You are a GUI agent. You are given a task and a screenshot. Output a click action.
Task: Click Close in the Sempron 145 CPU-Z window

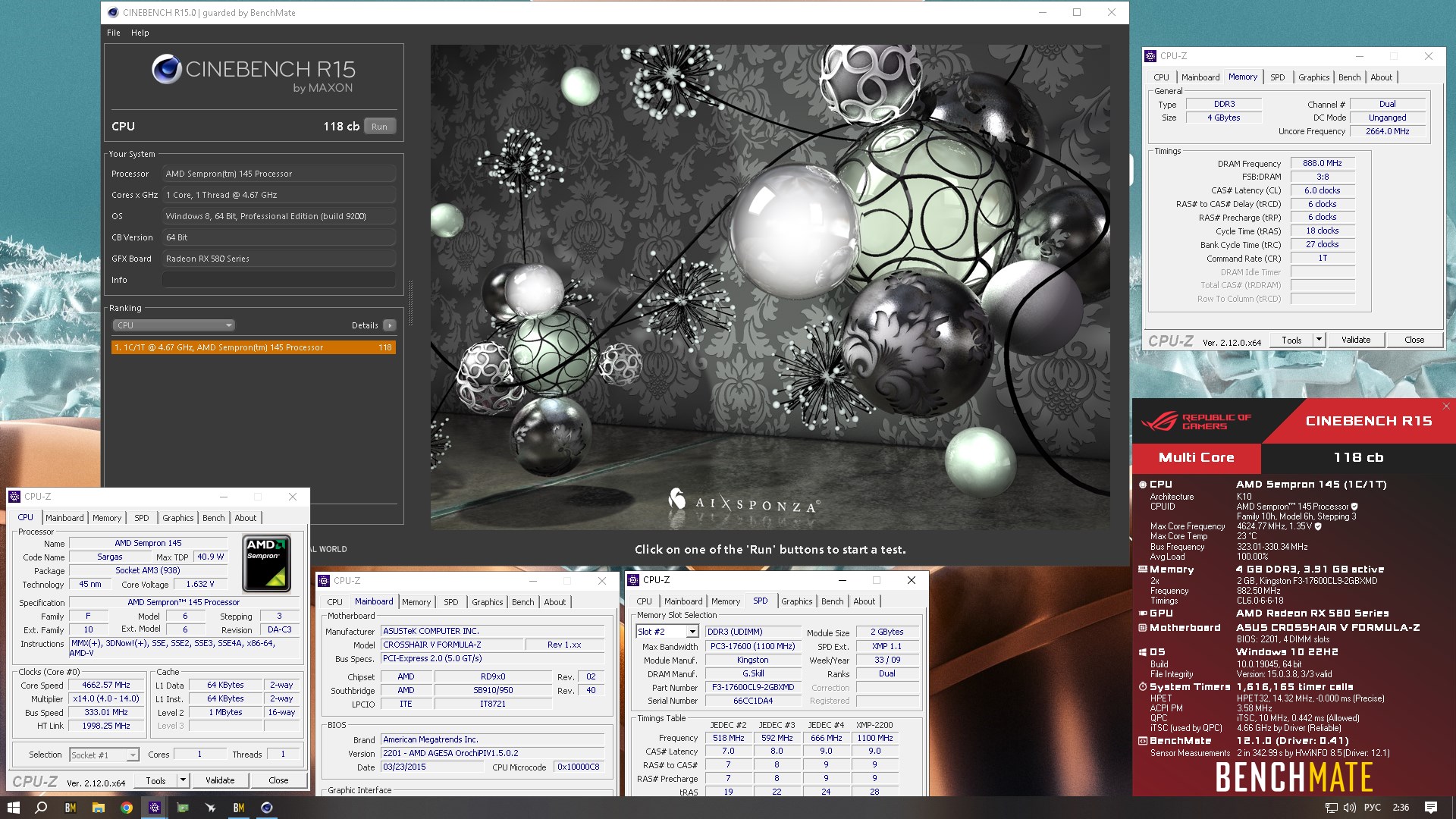[278, 780]
